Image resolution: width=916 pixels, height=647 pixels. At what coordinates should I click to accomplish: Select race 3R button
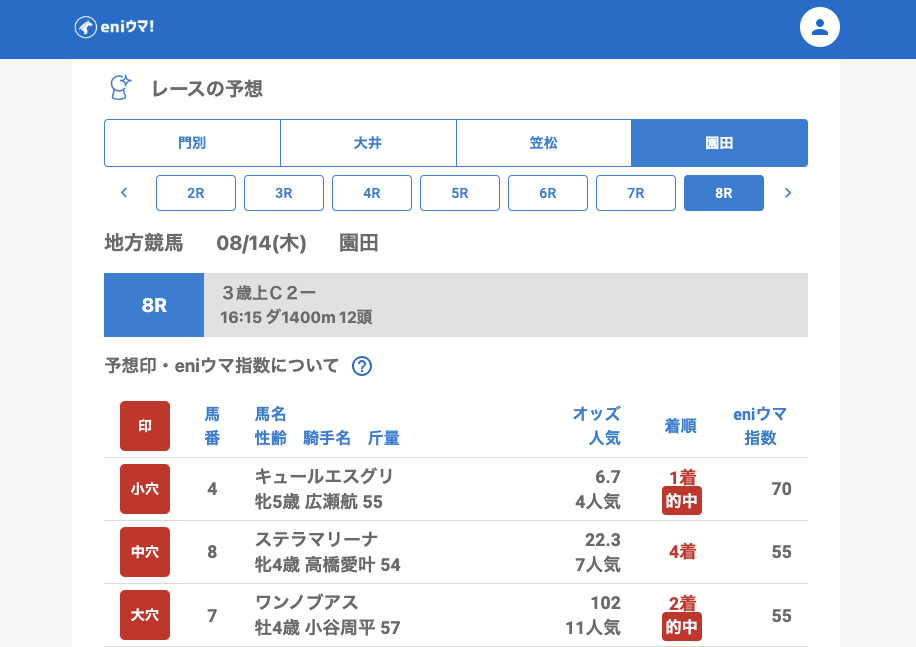click(x=284, y=193)
